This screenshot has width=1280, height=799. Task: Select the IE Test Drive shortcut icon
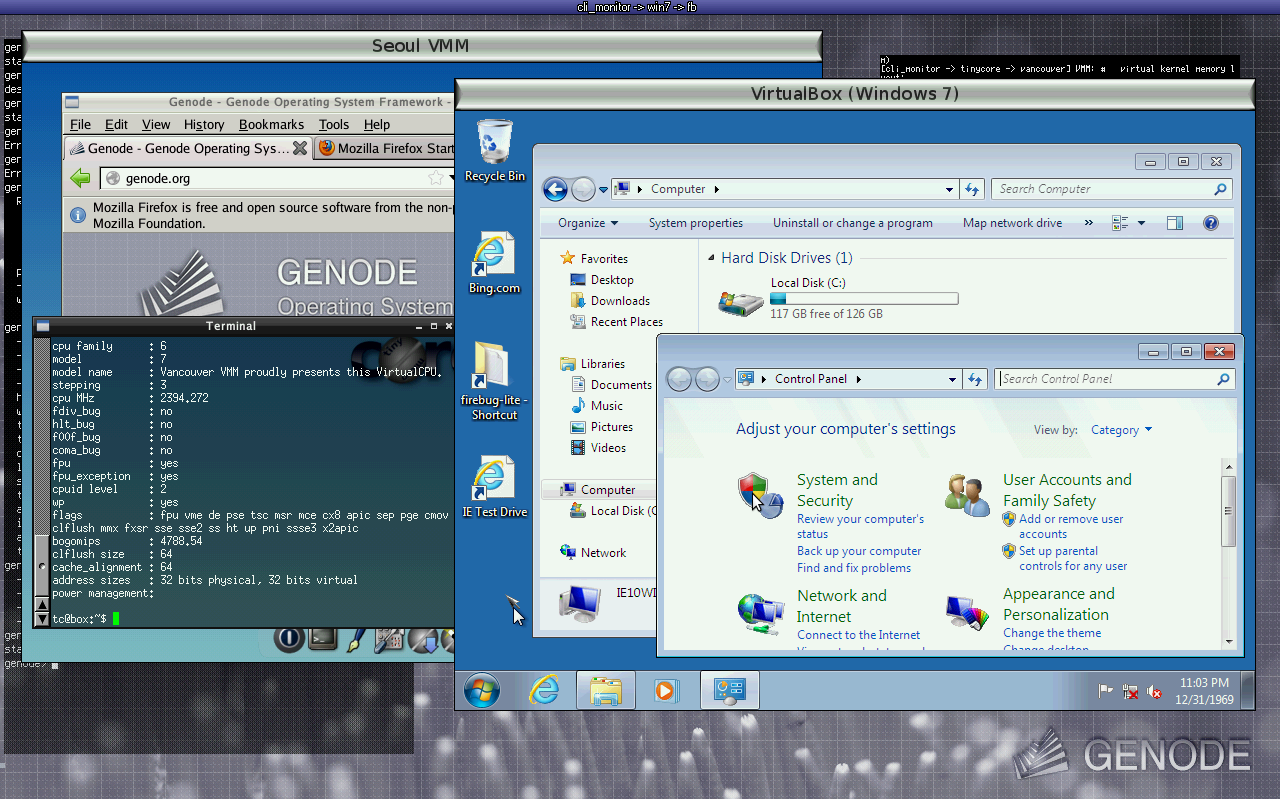[x=494, y=487]
